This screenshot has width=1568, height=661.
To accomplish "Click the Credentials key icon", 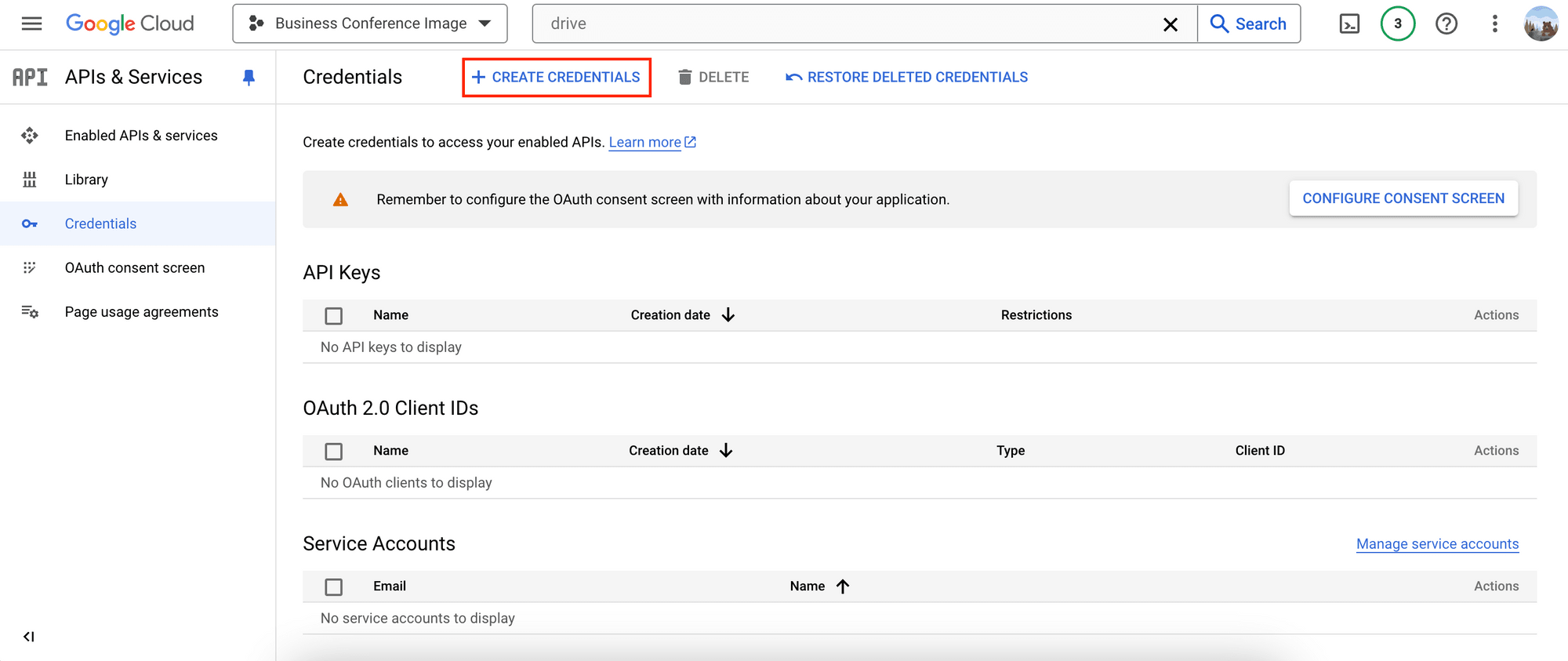I will pyautogui.click(x=30, y=223).
